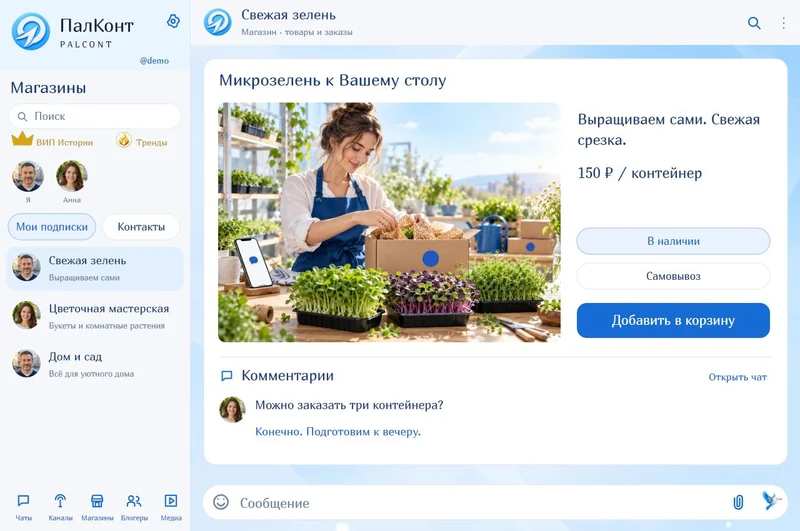Click the title 'Микрозелень к Вашему столу'
Screen dimensions: 800x531
tap(333, 81)
